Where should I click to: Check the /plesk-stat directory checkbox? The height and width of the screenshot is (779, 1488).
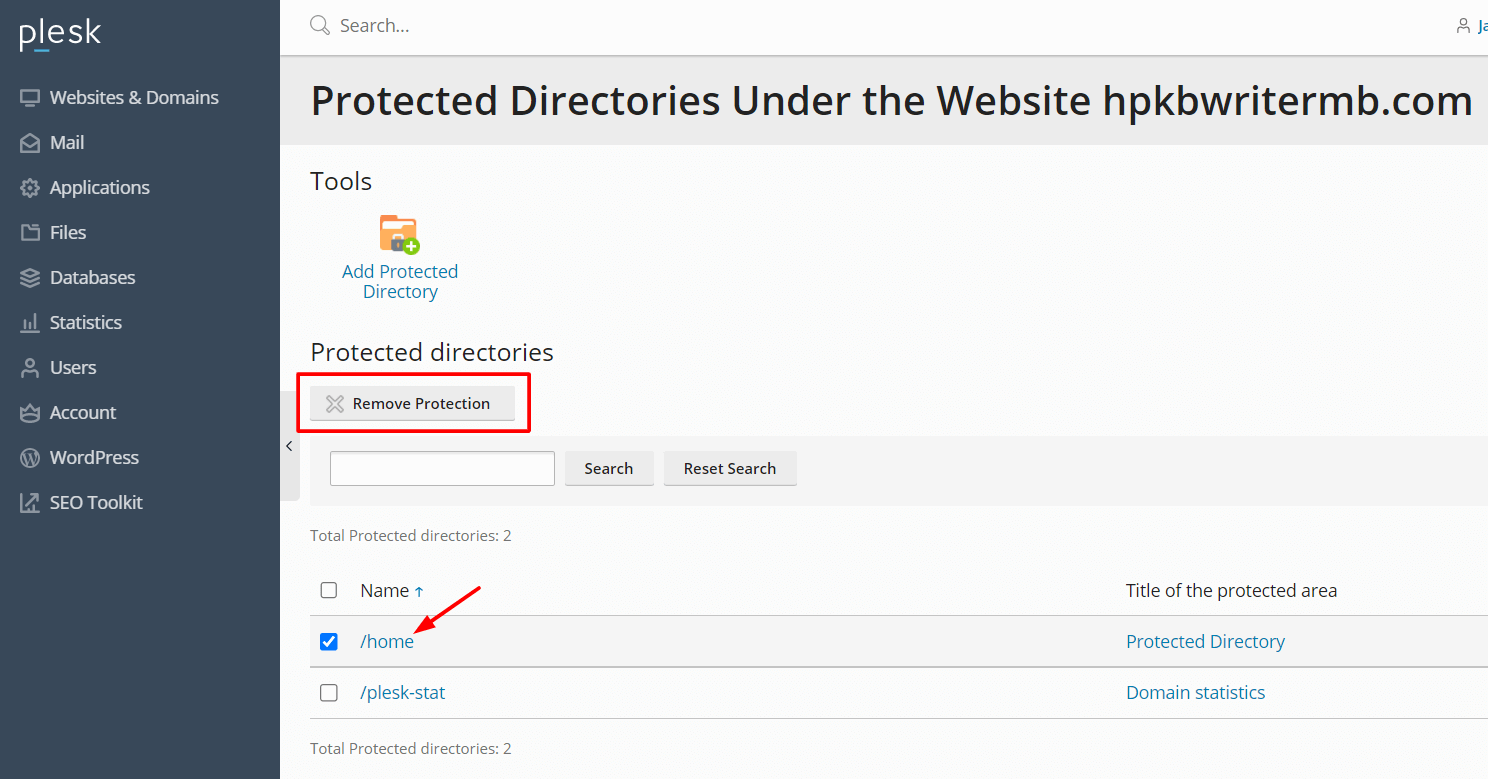tap(328, 692)
